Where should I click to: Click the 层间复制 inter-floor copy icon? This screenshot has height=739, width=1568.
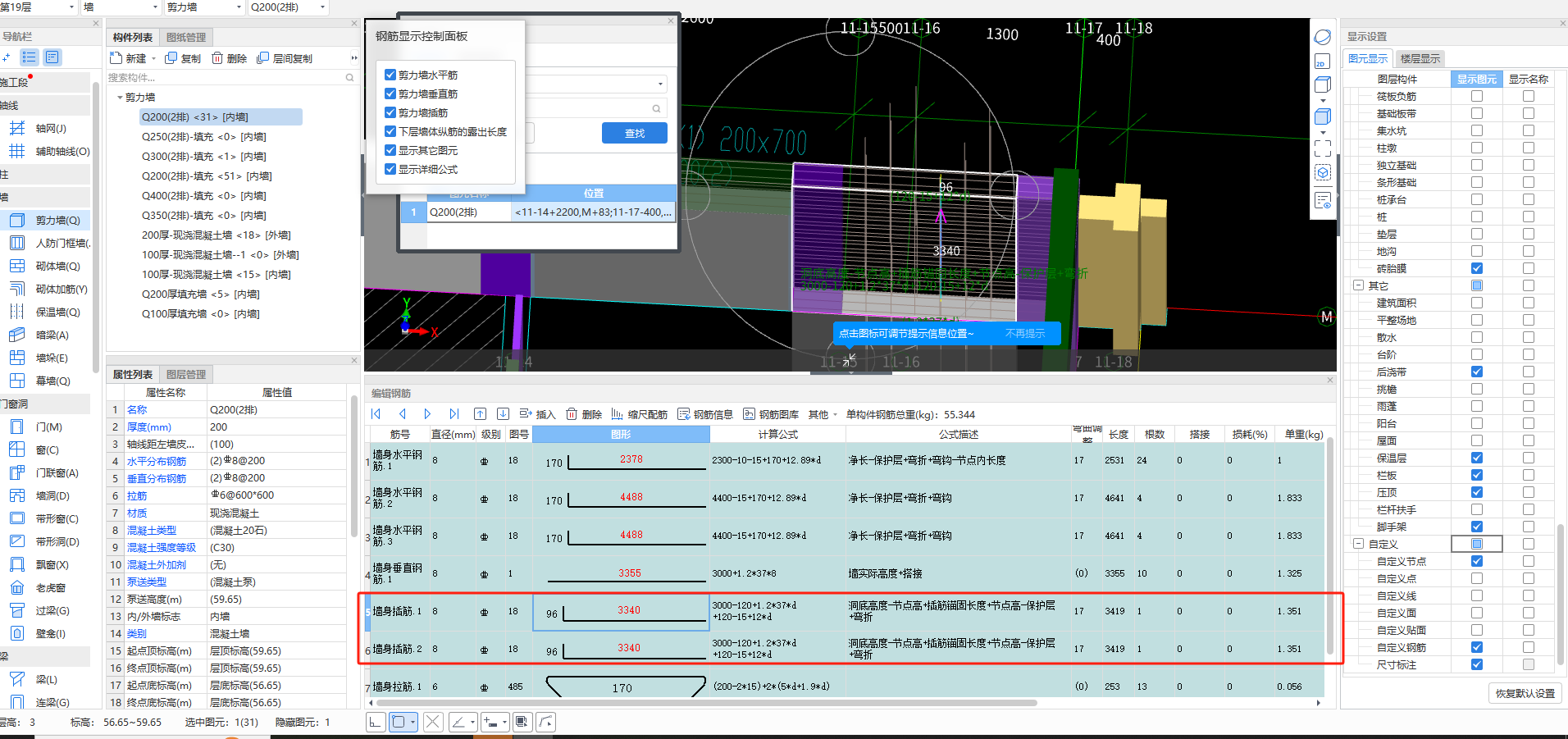pyautogui.click(x=262, y=58)
